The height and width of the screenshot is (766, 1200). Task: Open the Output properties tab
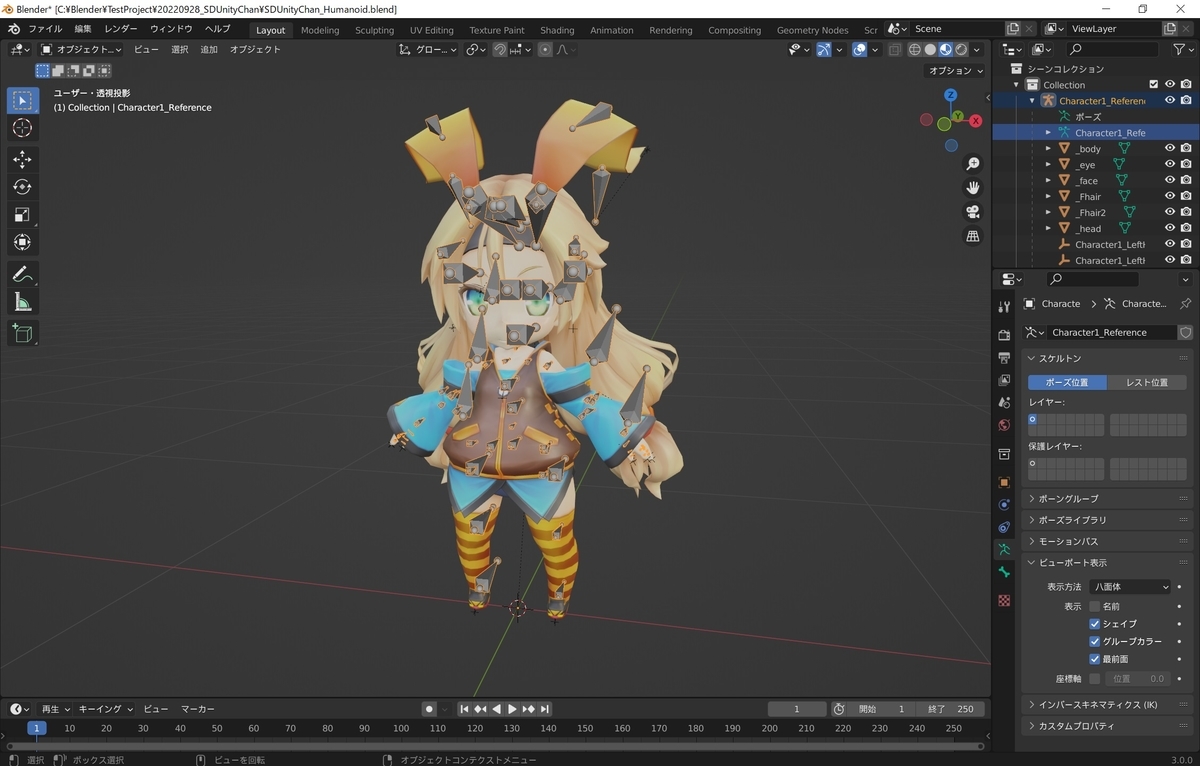coord(1004,358)
